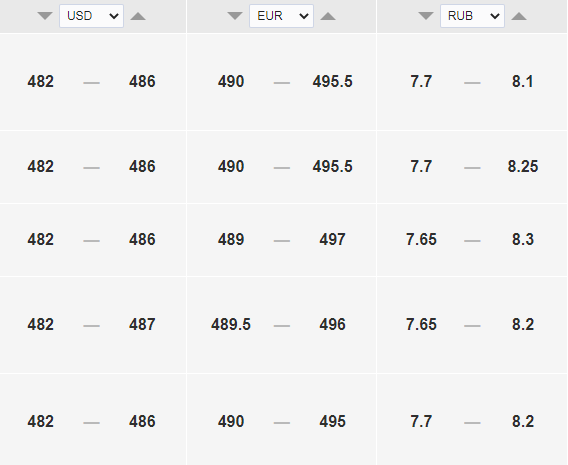568x465 pixels.
Task: Click the 8.25 RUB sell rate
Action: 523,167
